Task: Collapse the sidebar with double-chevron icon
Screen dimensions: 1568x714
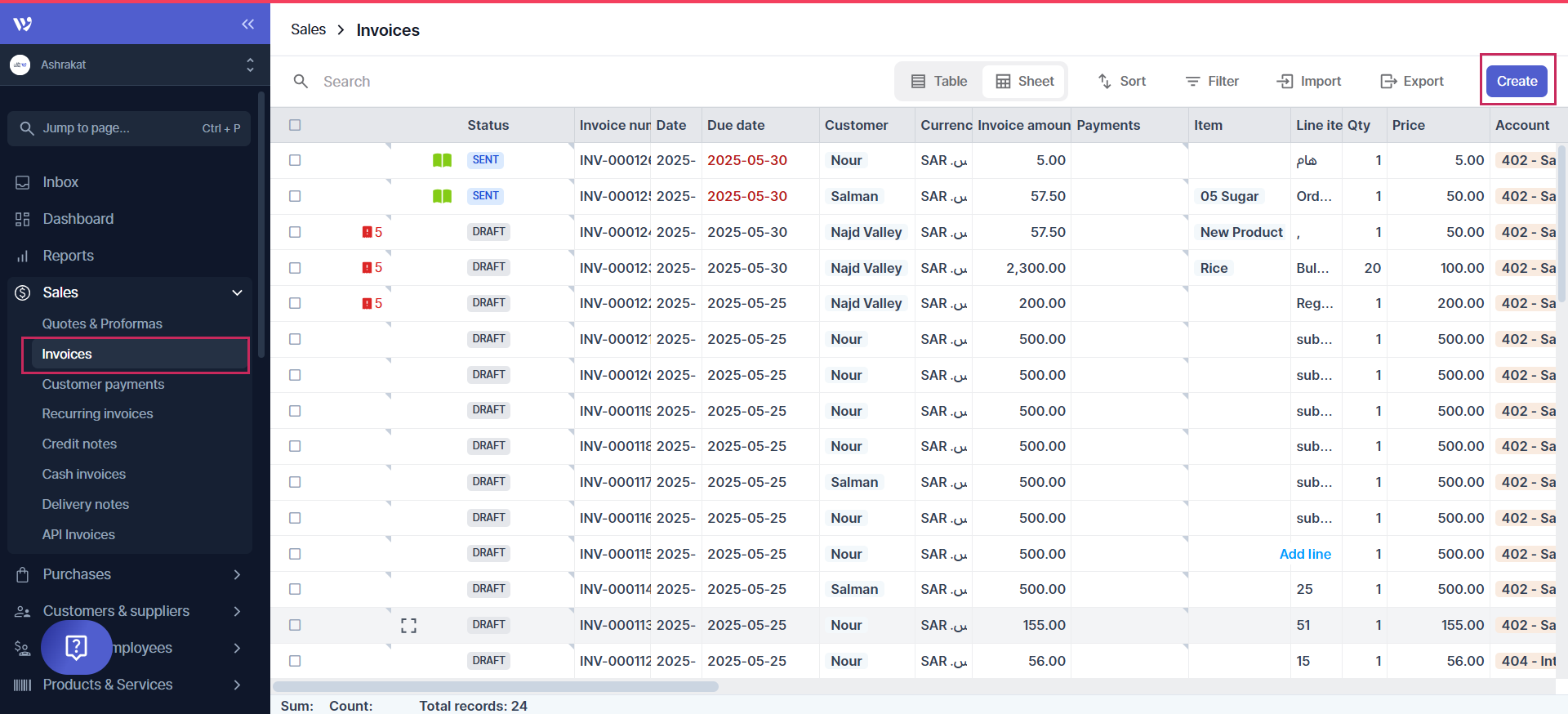Action: tap(247, 24)
